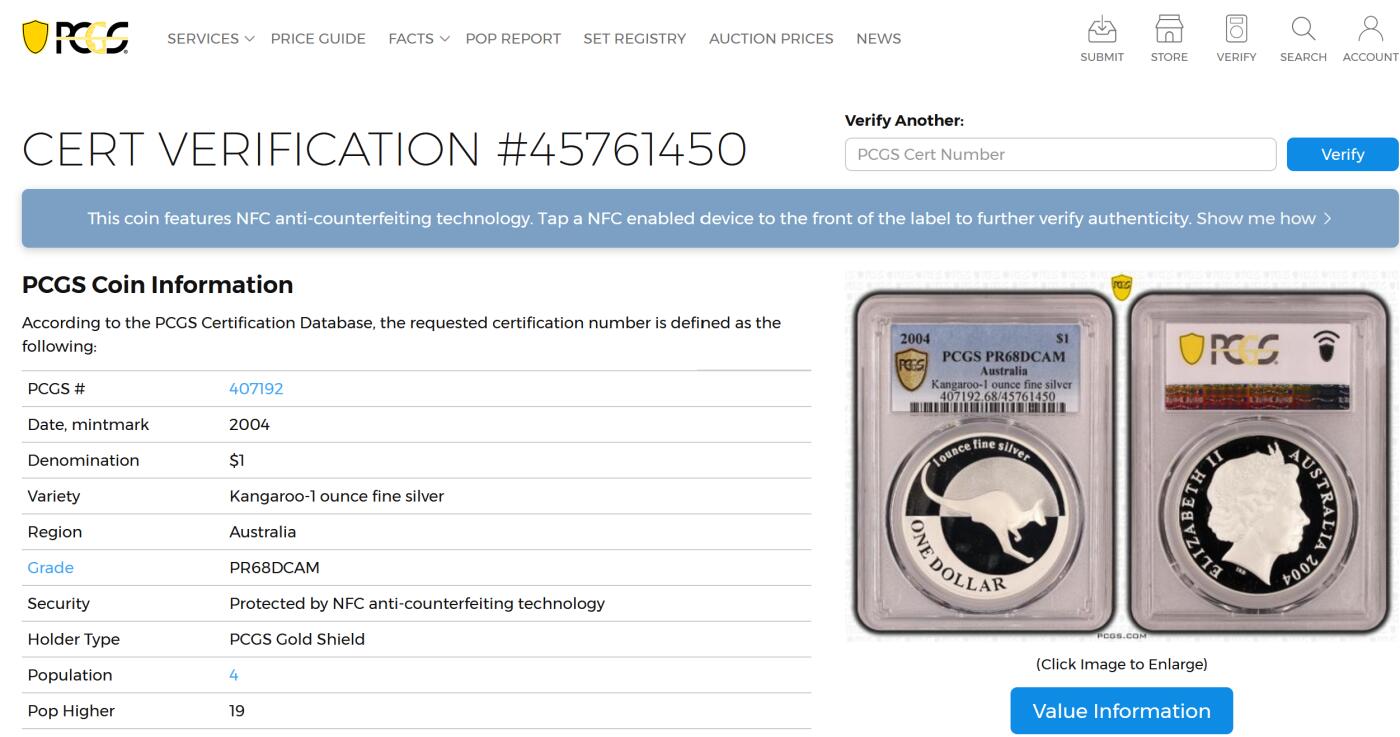Visit the News section

[878, 39]
